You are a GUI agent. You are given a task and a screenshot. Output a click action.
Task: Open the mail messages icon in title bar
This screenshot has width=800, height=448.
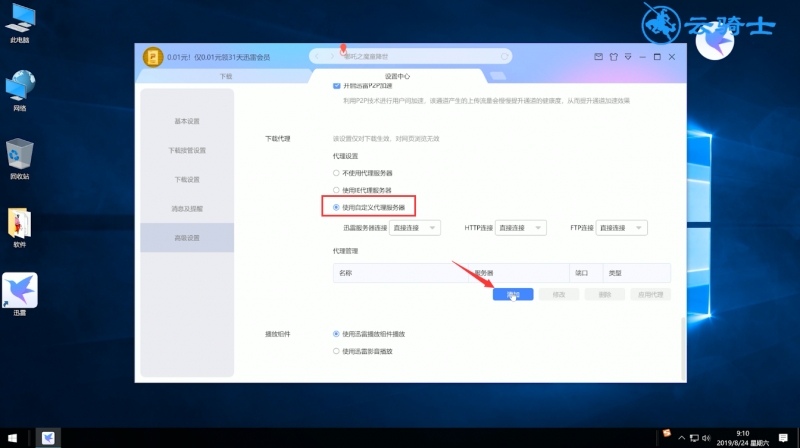(598, 57)
